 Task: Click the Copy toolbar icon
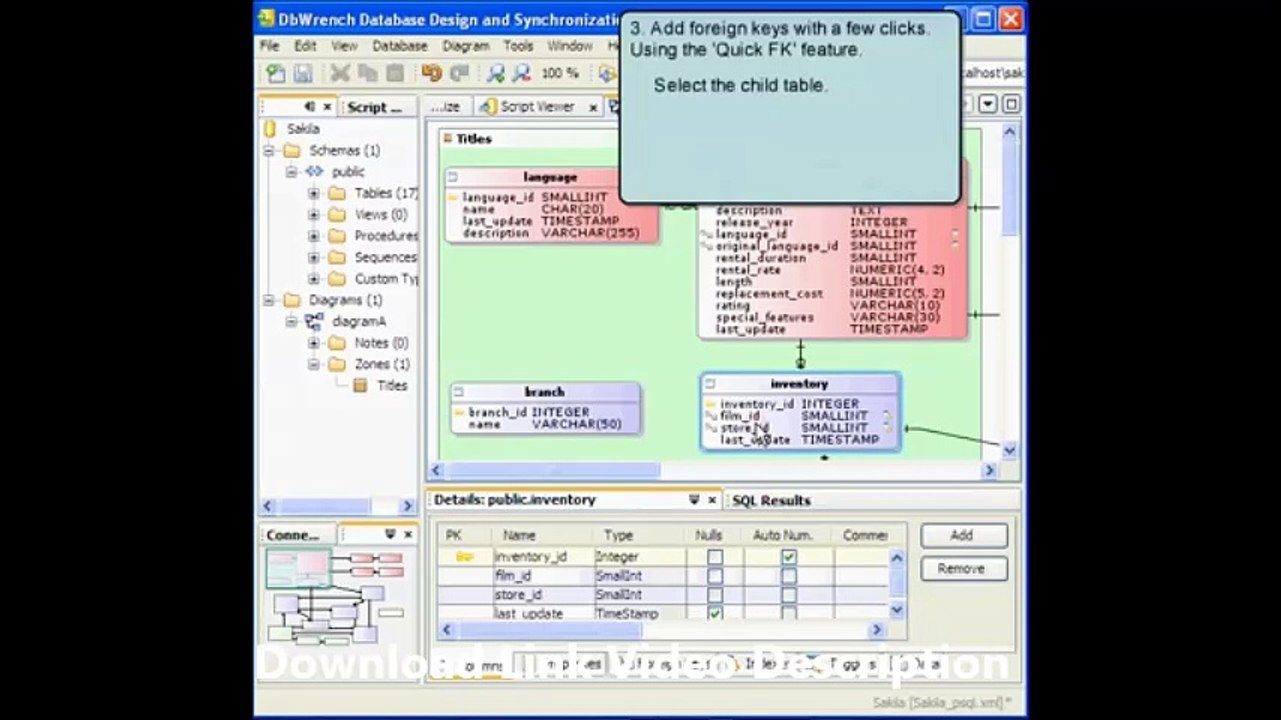(x=367, y=73)
